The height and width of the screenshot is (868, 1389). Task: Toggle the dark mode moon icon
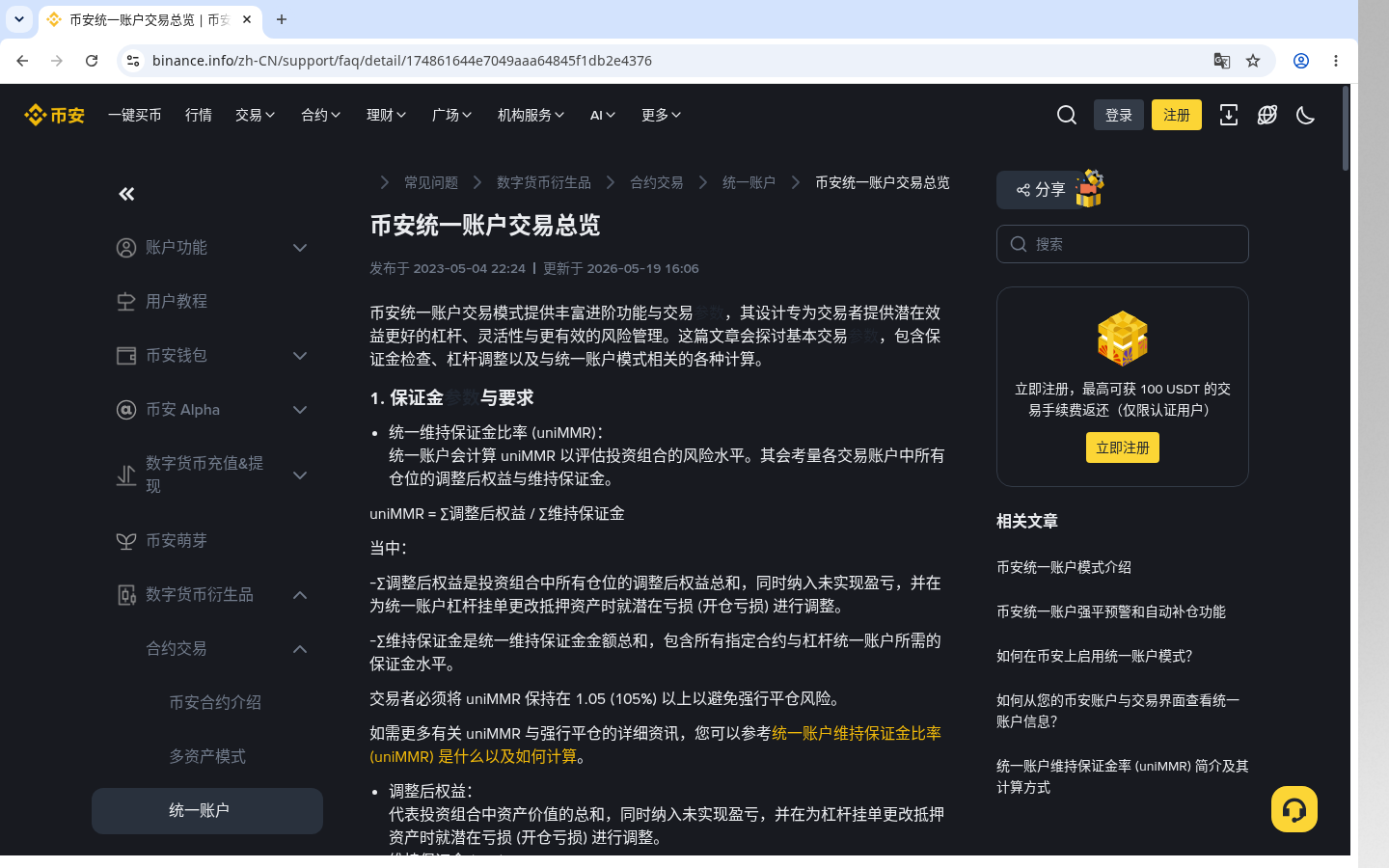[x=1306, y=115]
